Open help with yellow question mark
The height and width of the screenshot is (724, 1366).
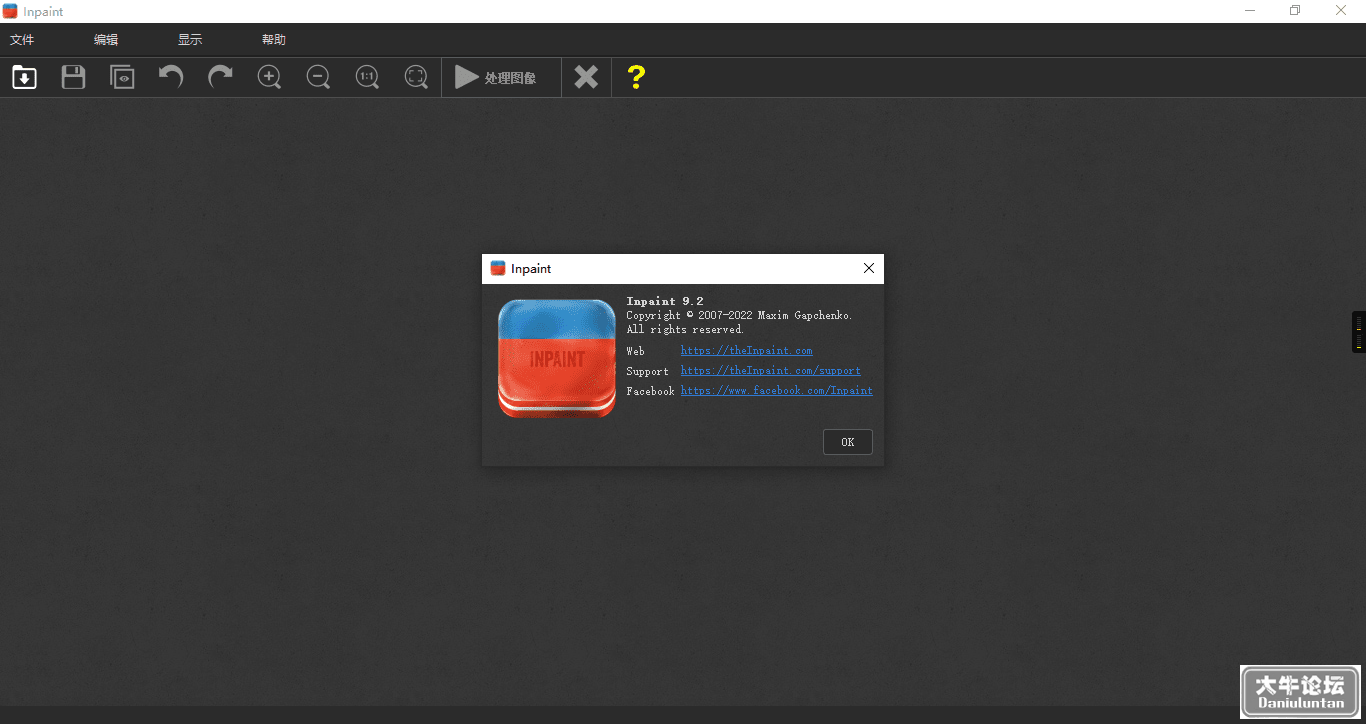(636, 77)
